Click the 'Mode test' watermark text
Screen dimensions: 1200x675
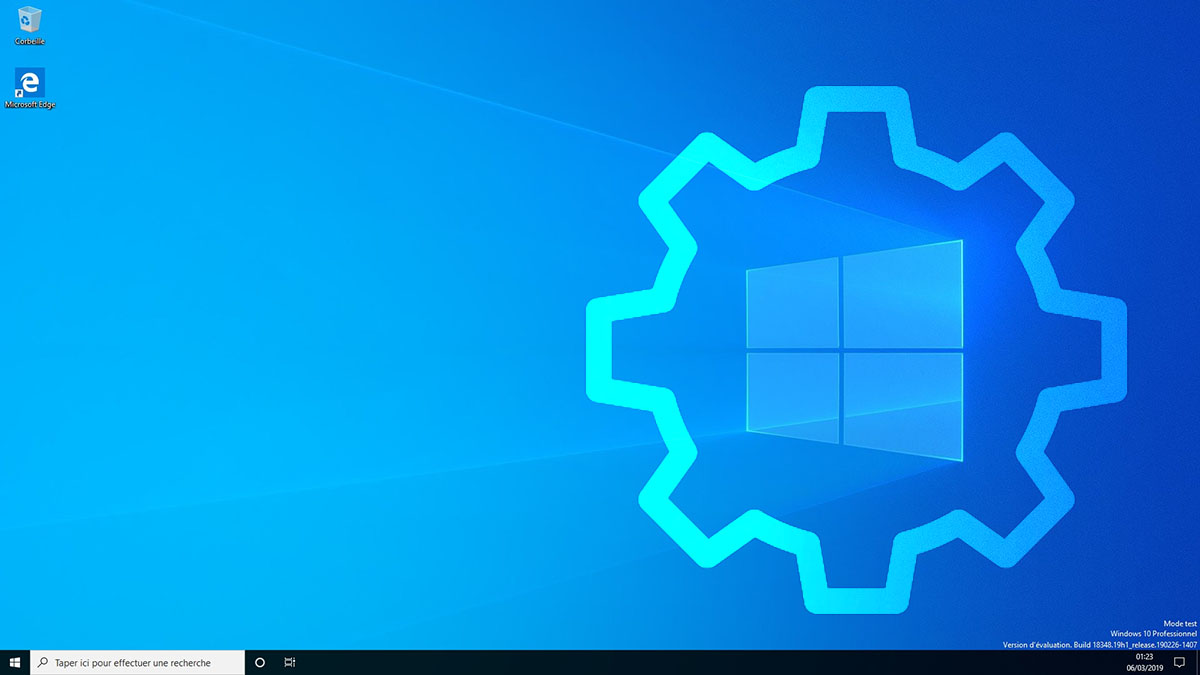(1179, 623)
